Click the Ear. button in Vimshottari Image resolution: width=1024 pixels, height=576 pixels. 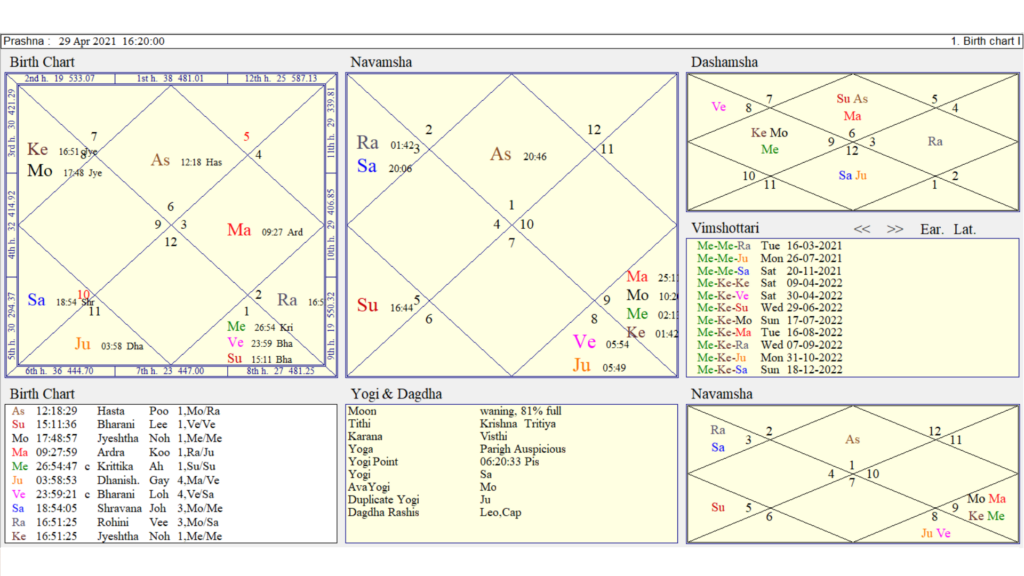tap(932, 229)
